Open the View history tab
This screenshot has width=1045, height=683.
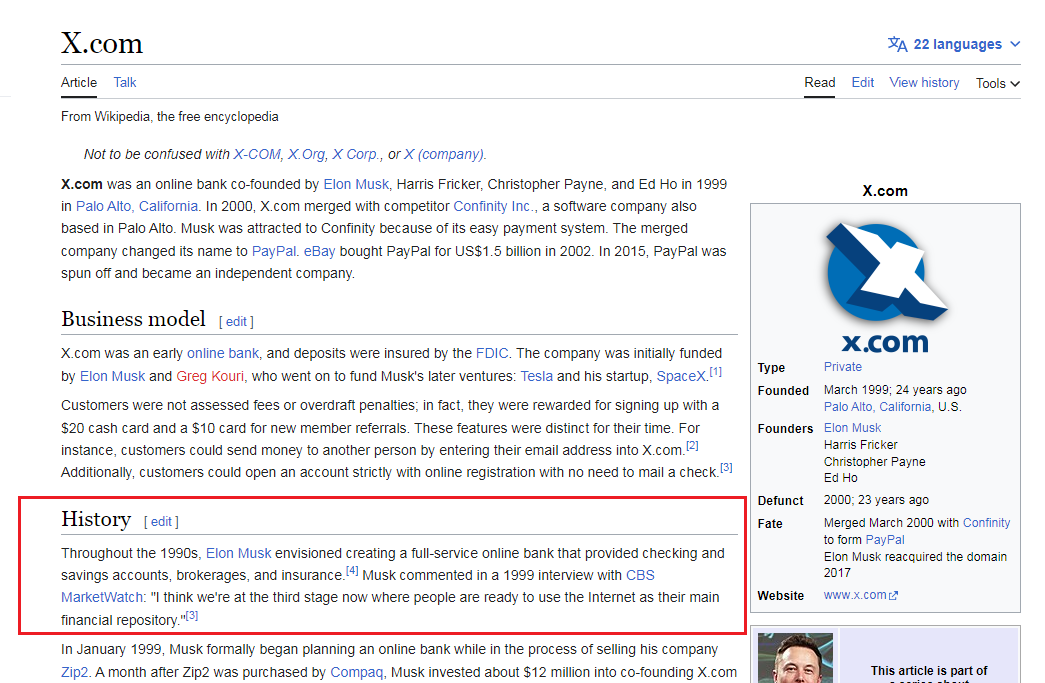924,83
